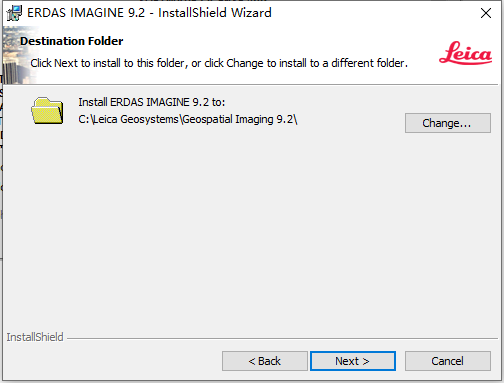This screenshot has width=504, height=383.
Task: Click the C:\Leica Geosystems install path text
Action: [x=188, y=119]
